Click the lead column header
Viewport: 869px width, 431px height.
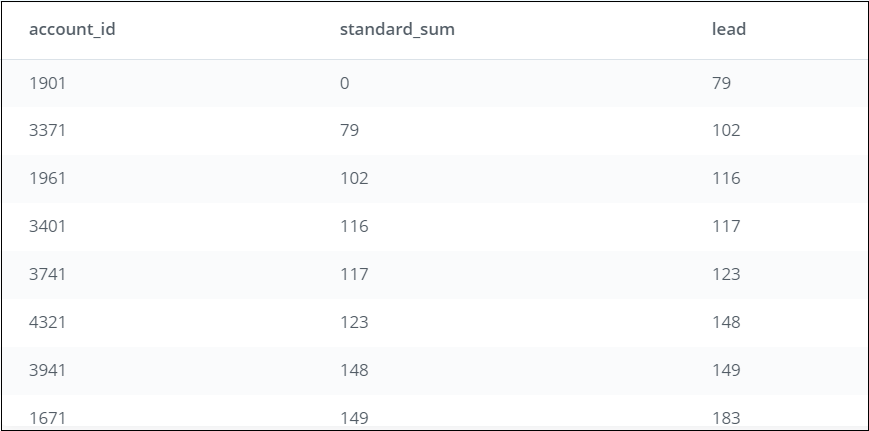729,29
